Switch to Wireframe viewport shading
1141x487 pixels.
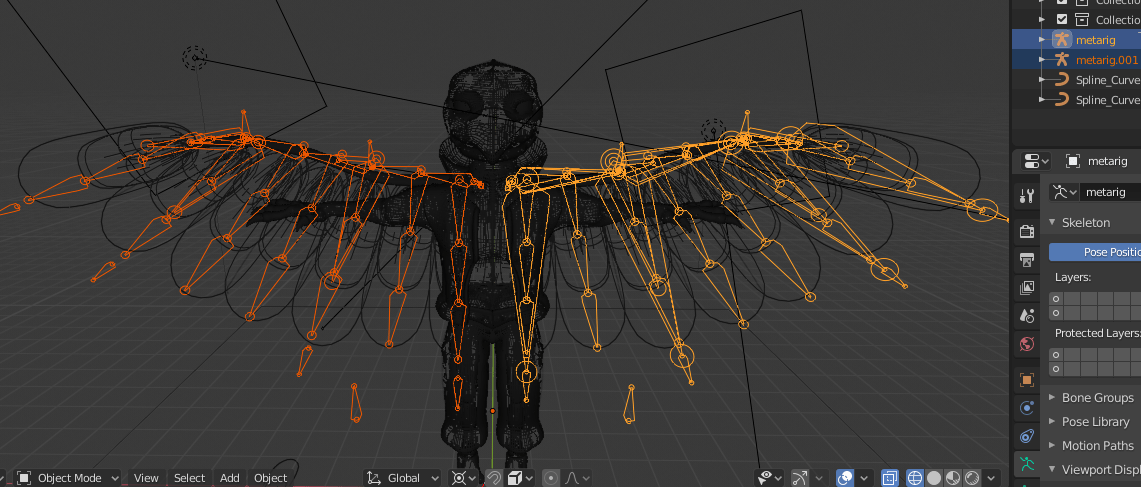pyautogui.click(x=915, y=478)
